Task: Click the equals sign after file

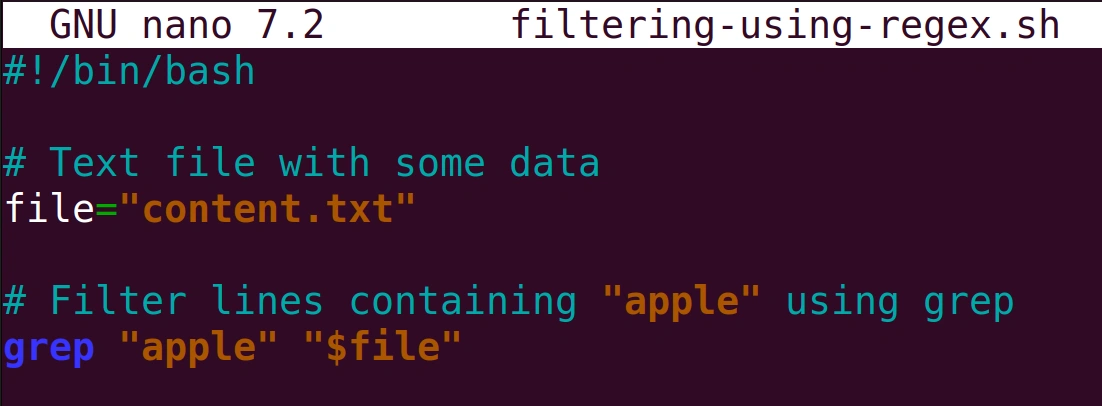Action: click(105, 210)
